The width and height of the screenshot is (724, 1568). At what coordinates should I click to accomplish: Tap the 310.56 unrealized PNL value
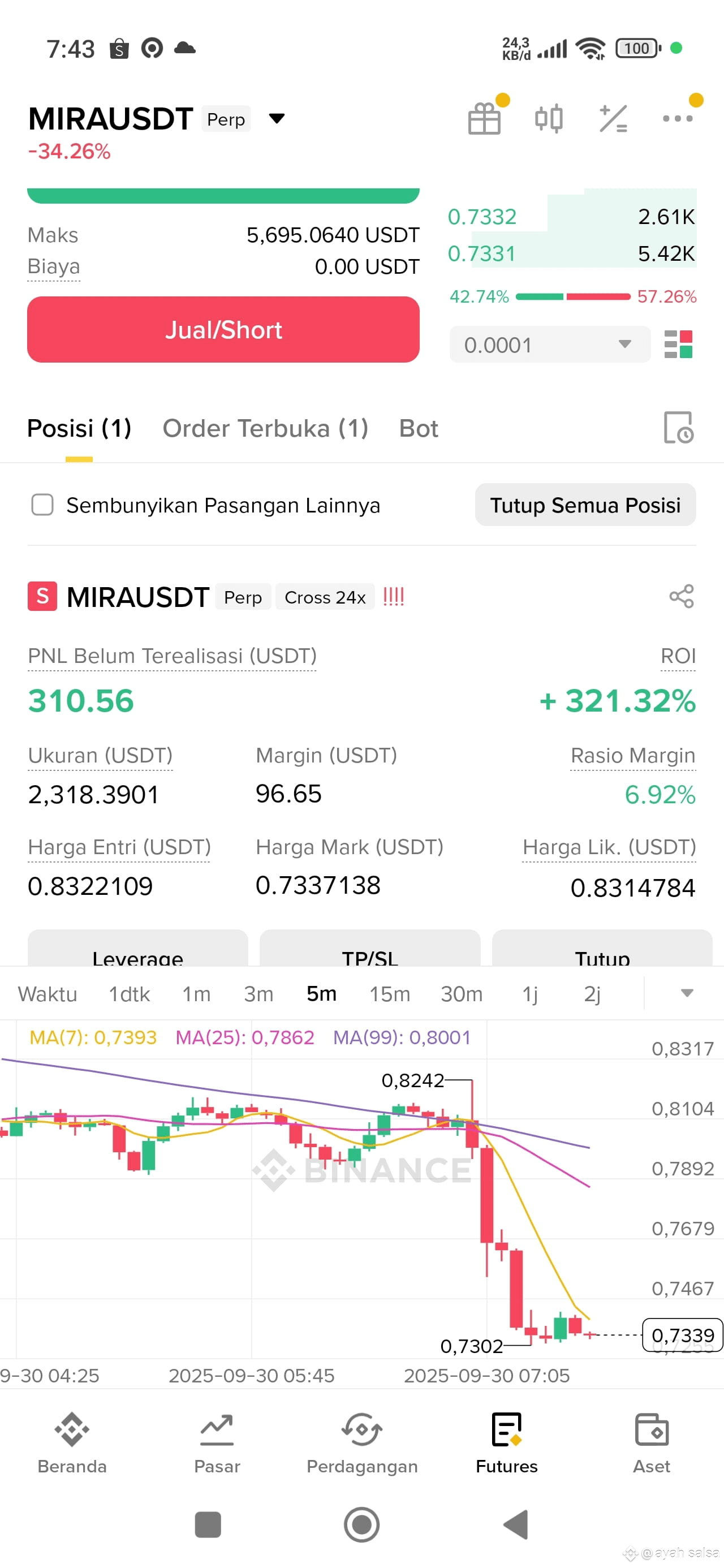[81, 701]
